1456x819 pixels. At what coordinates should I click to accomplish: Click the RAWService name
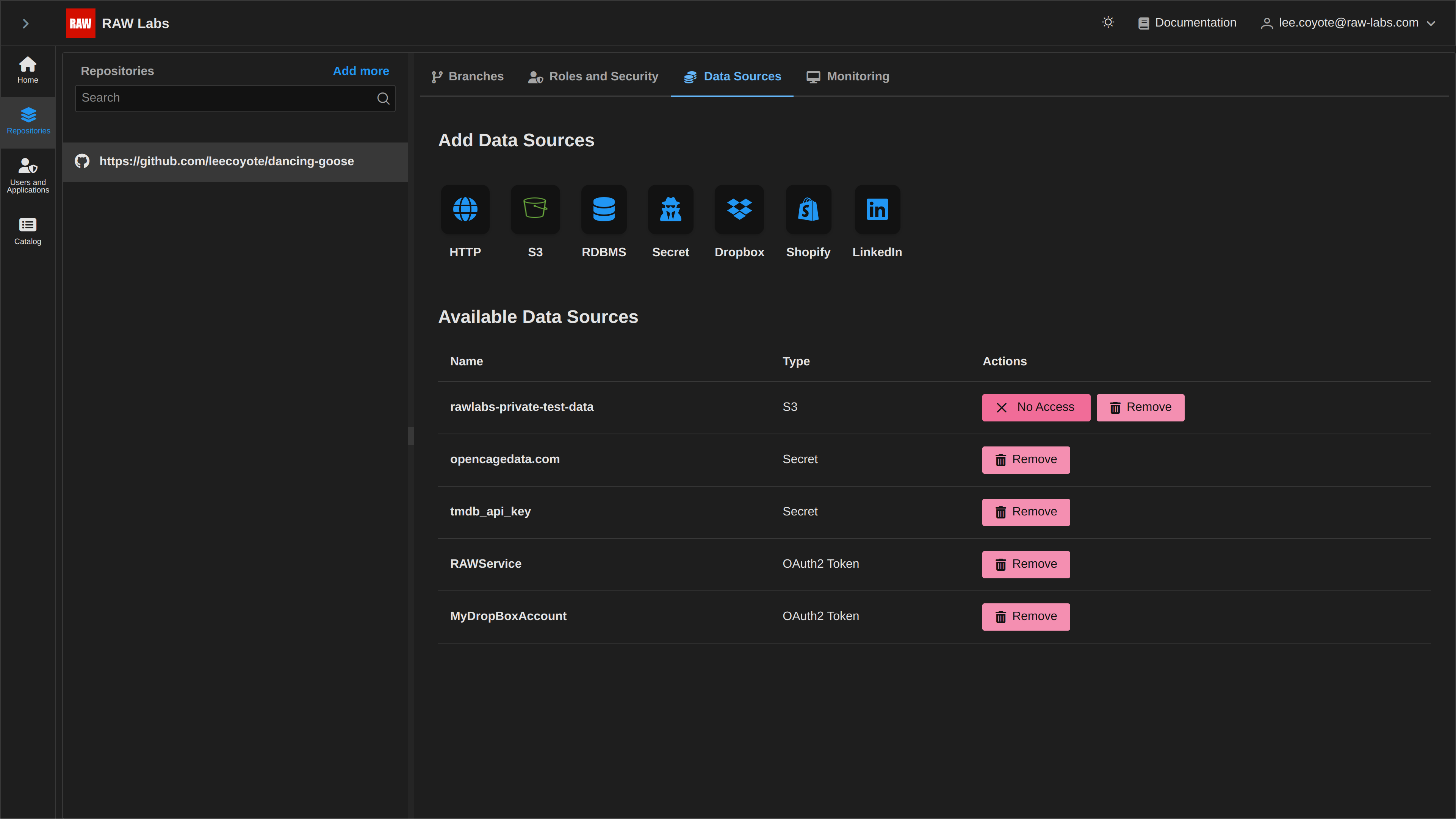pyautogui.click(x=485, y=564)
